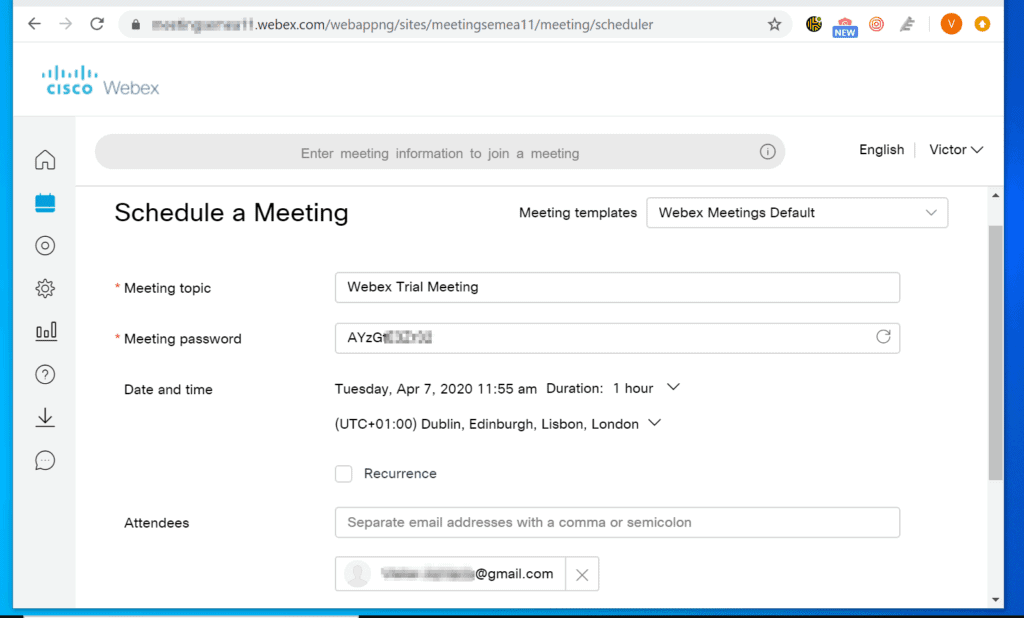Expand the Duration 1 hour chevron
Screen dimensions: 1024x618
tap(673, 387)
